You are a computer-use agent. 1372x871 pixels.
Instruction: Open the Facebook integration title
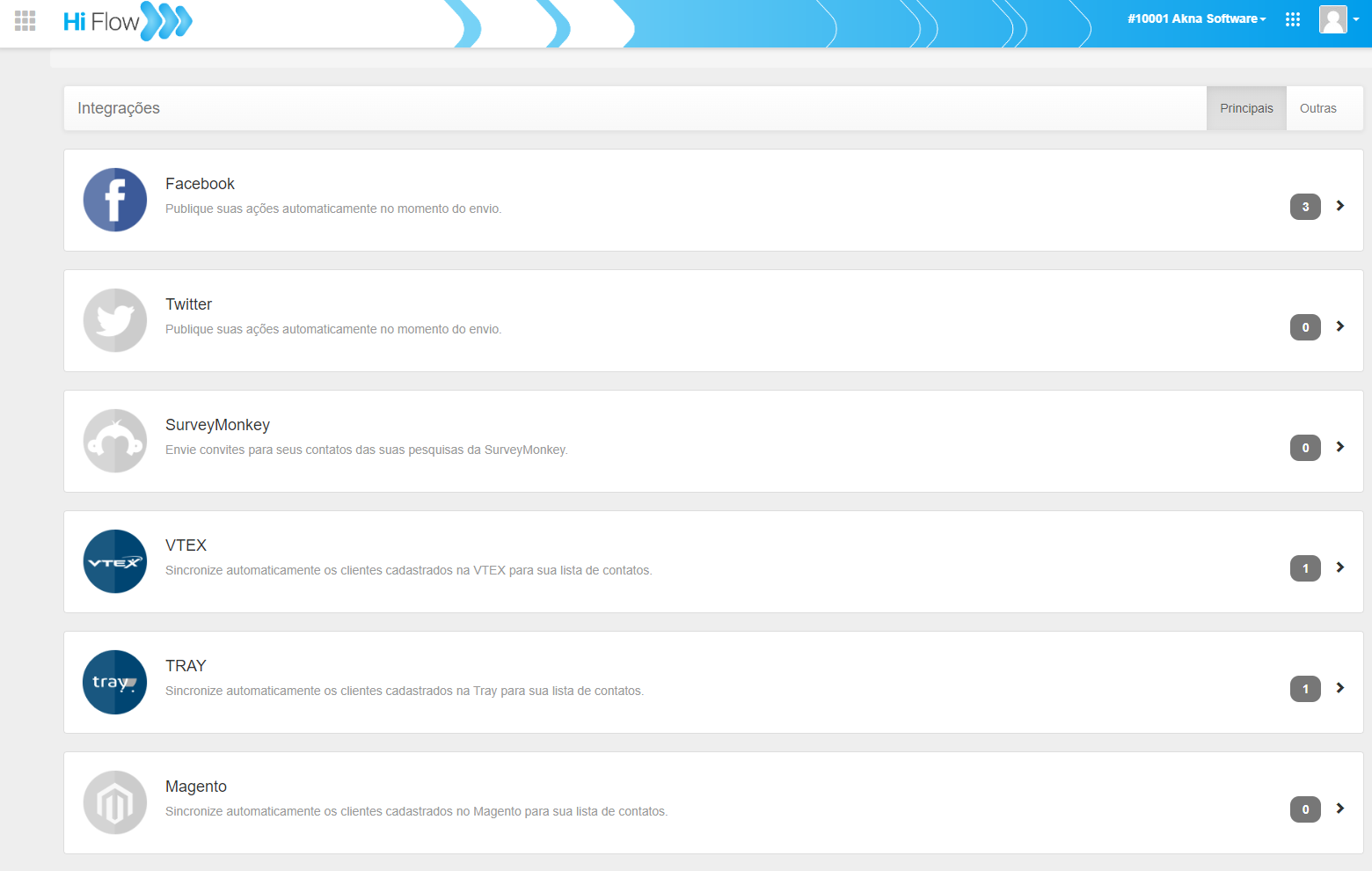[200, 184]
